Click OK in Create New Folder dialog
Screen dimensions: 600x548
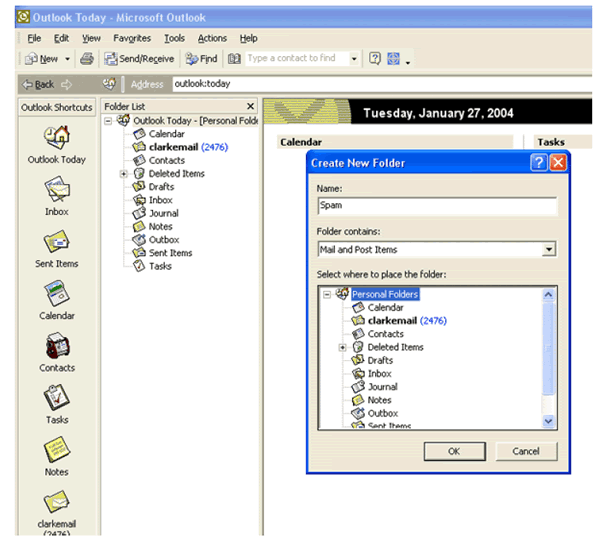click(455, 452)
